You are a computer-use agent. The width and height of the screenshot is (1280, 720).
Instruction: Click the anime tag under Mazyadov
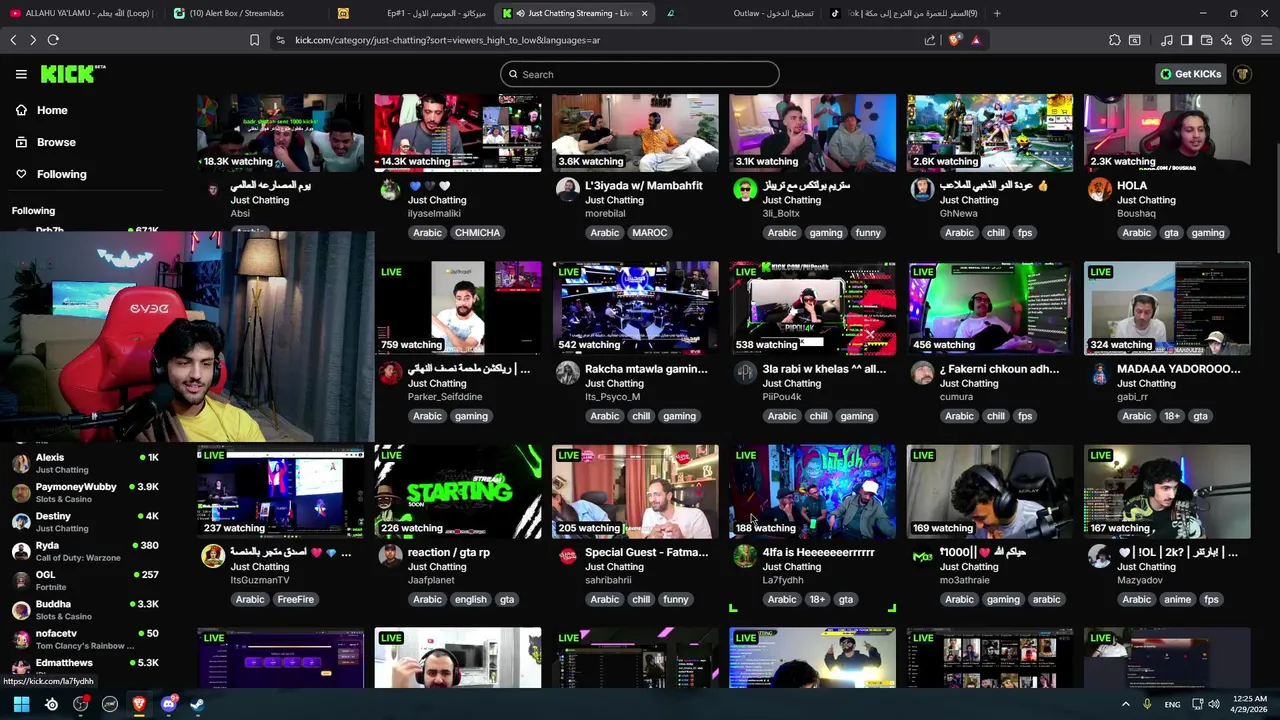tap(1177, 600)
